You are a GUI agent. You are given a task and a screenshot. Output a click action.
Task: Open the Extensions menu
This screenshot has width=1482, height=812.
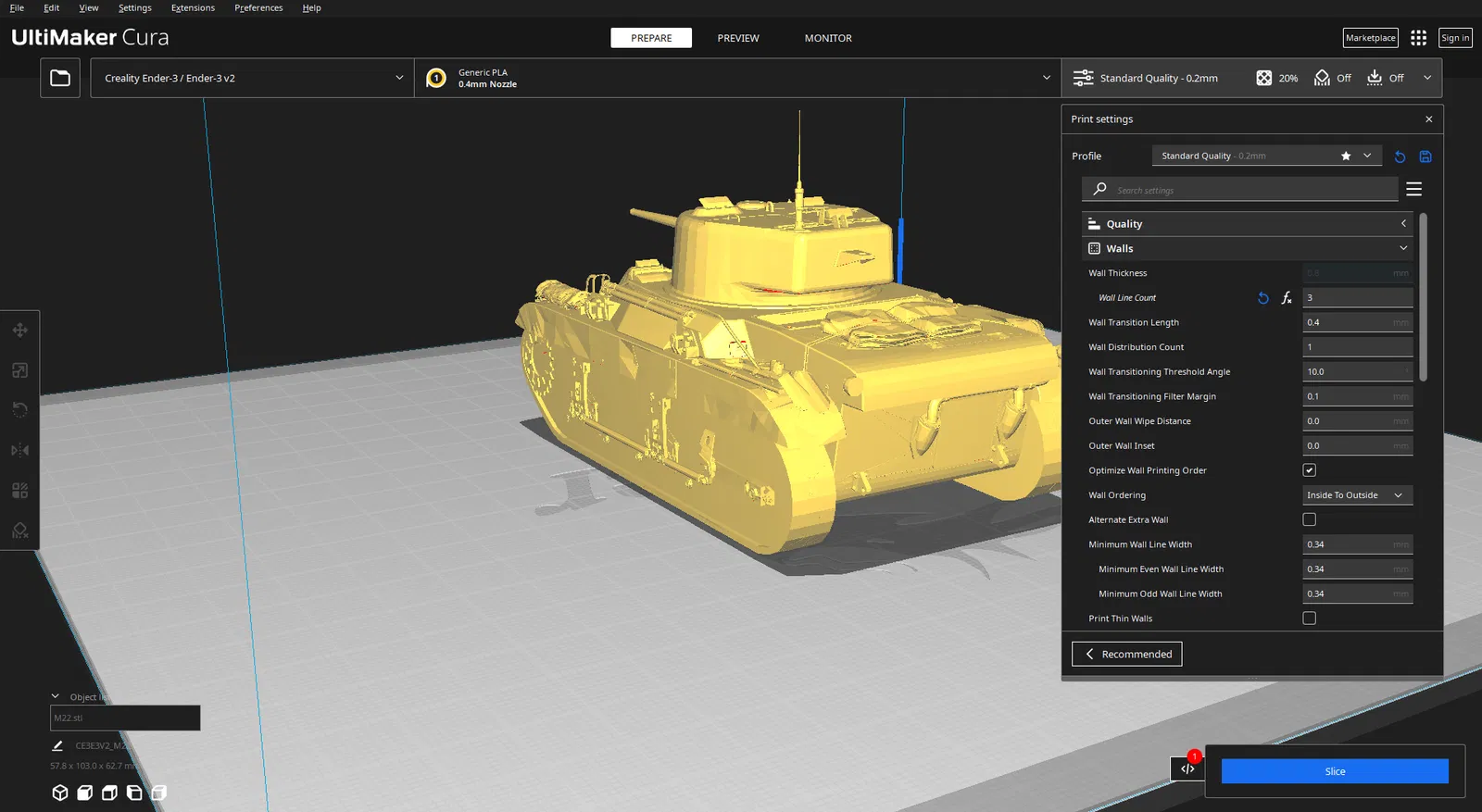click(x=193, y=7)
